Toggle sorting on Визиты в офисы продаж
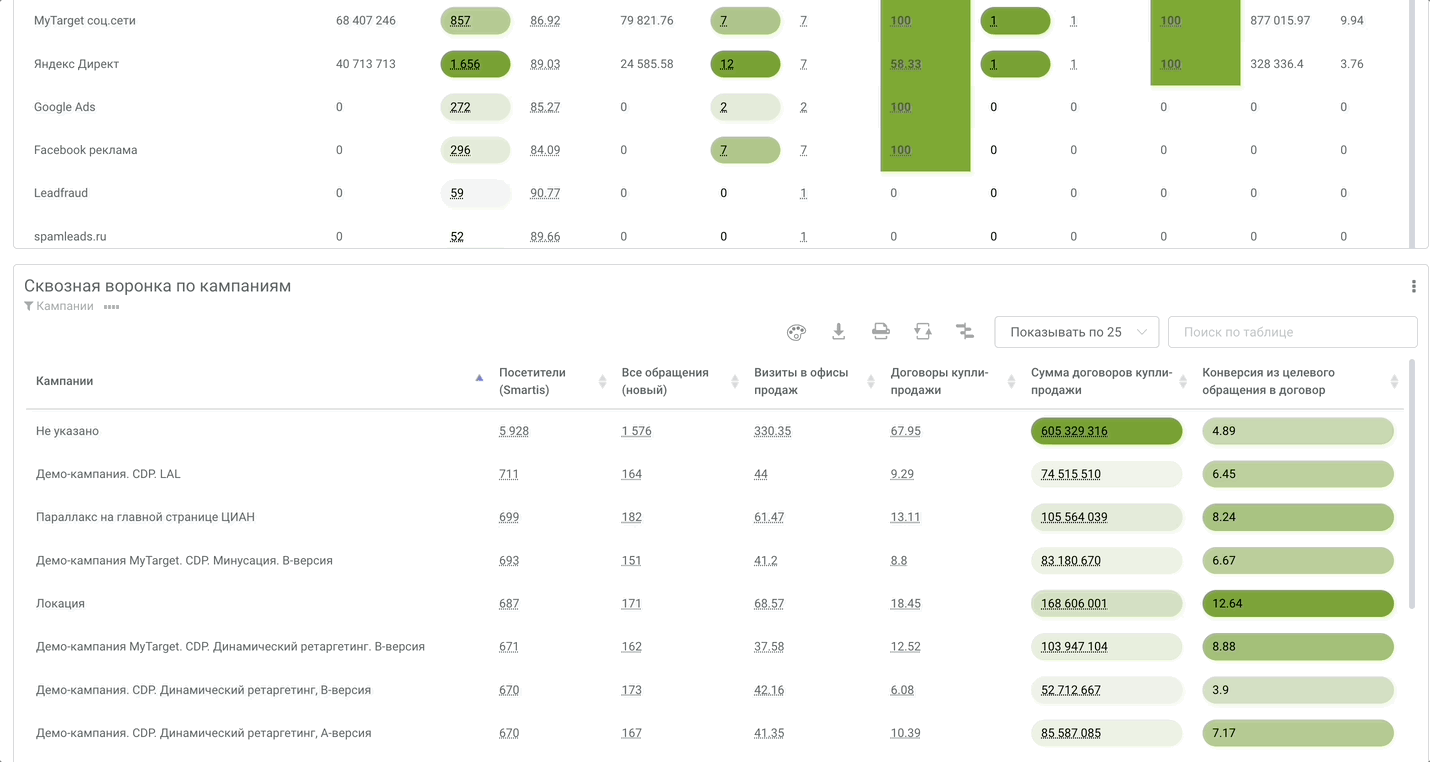This screenshot has height=762, width=1430. [872, 381]
